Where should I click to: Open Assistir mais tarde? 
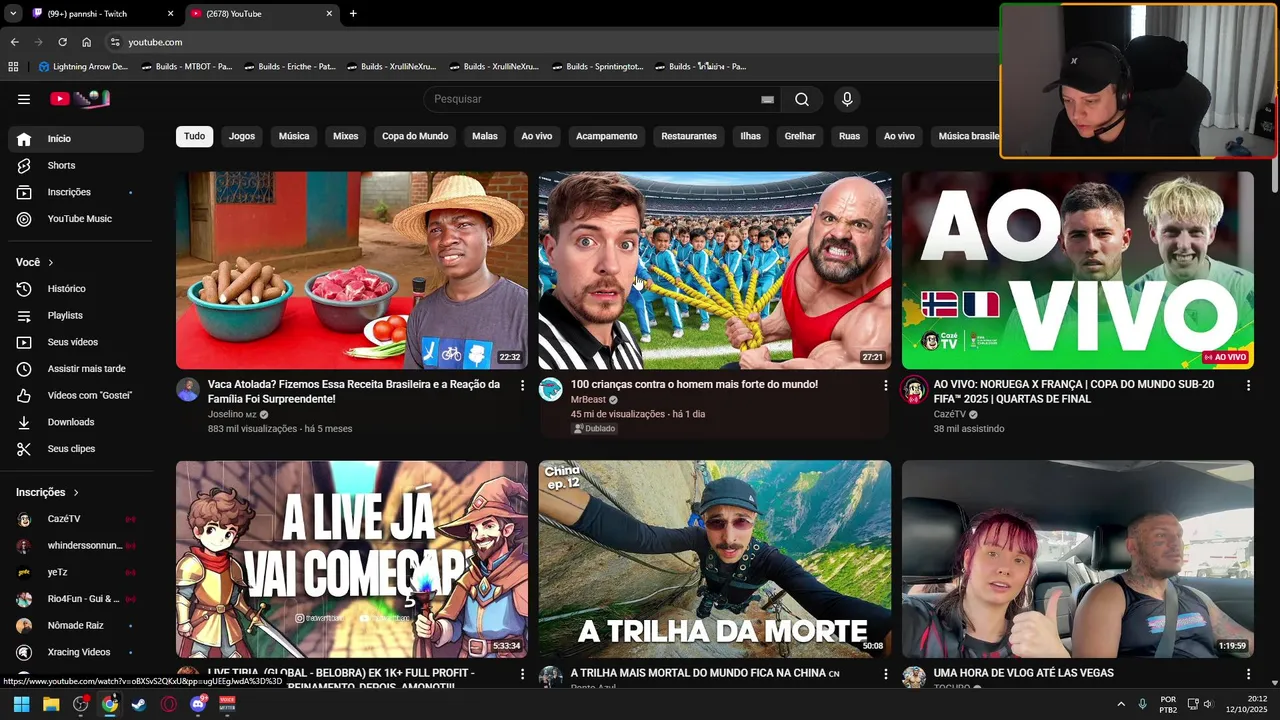[x=76, y=369]
